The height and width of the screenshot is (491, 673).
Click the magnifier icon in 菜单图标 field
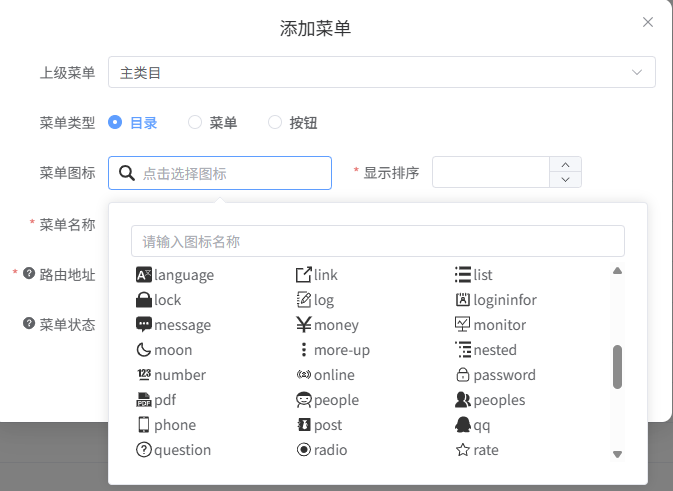click(127, 173)
